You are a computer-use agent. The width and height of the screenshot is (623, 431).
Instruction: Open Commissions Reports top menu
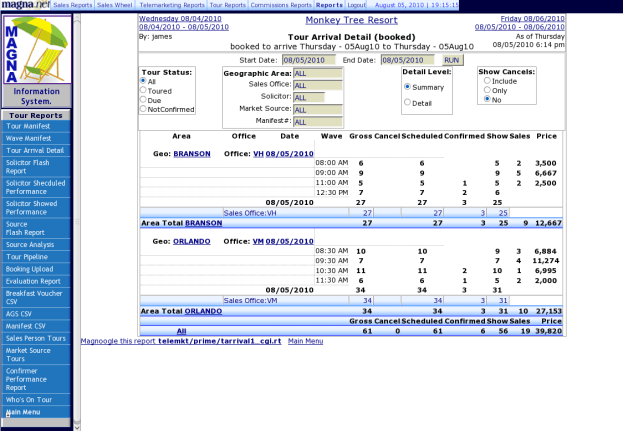281,5
